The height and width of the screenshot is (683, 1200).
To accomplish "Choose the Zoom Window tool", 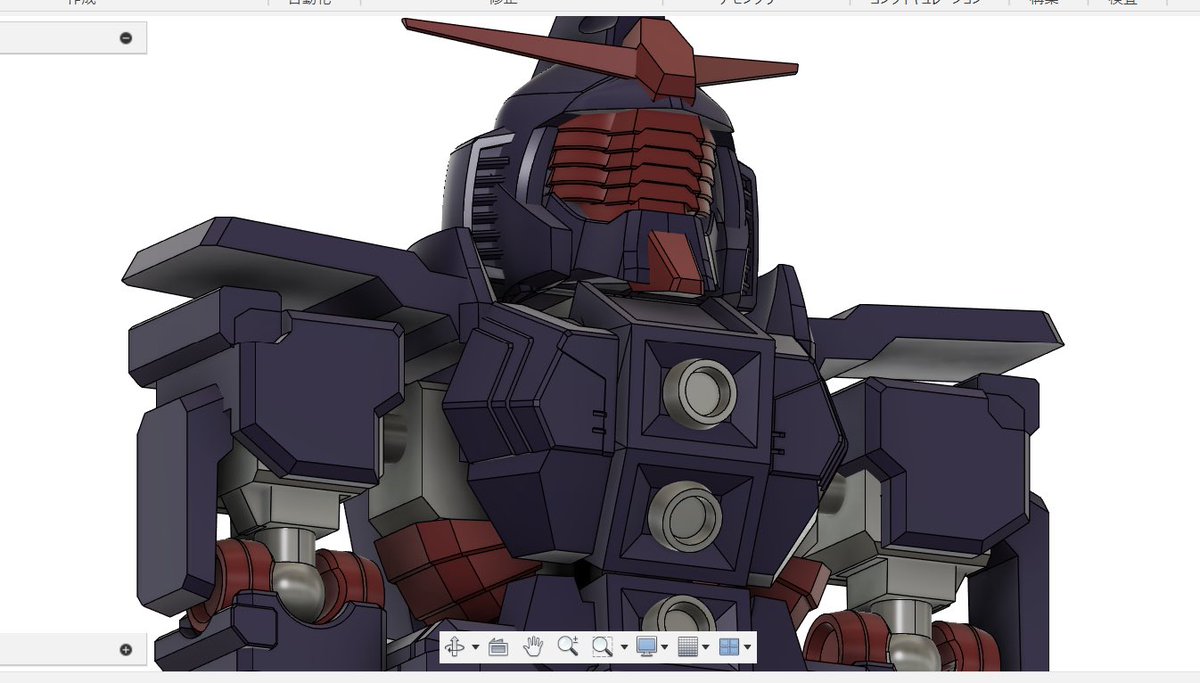I will (x=603, y=647).
